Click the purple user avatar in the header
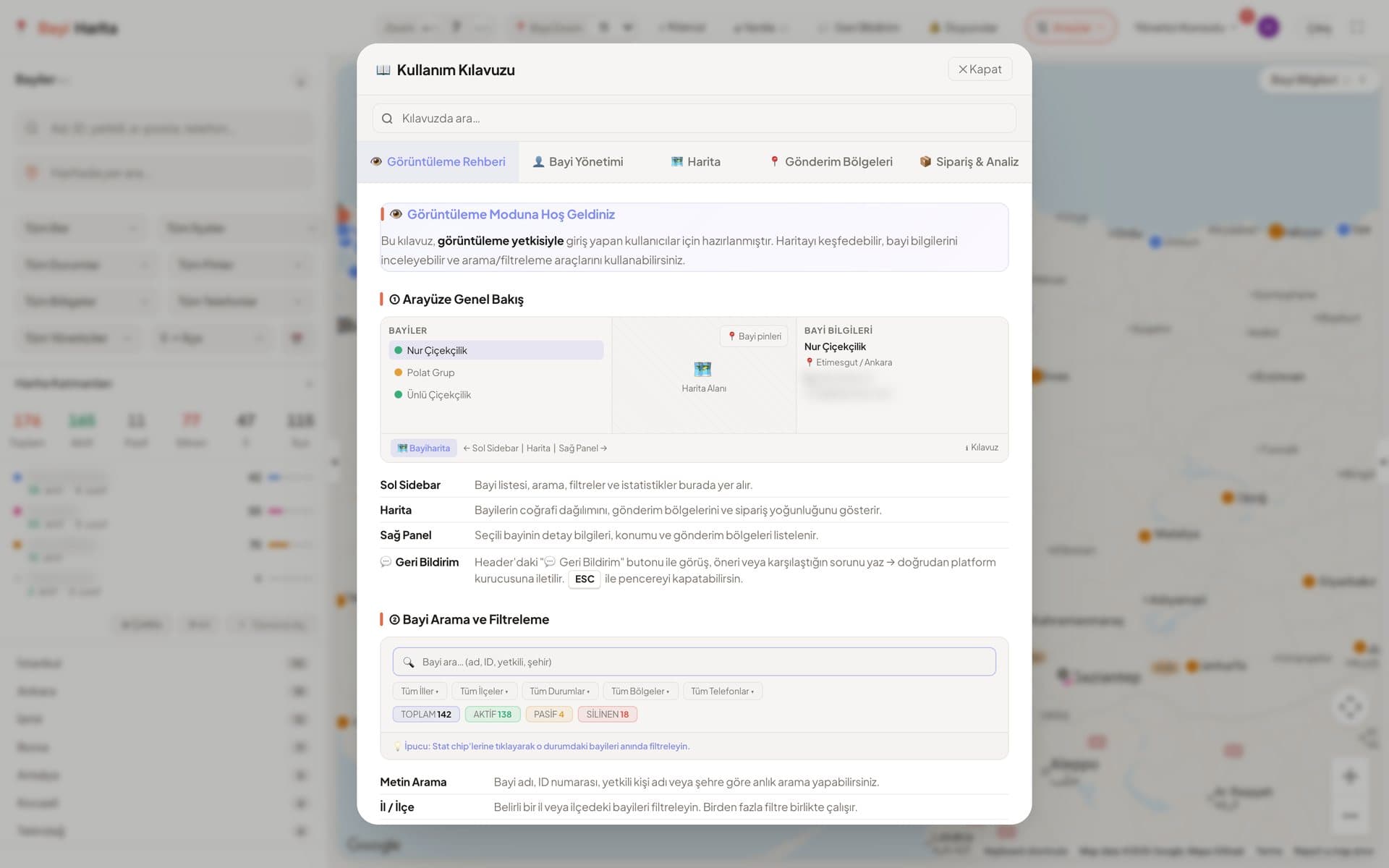Viewport: 1389px width, 868px height. pyautogui.click(x=1267, y=27)
